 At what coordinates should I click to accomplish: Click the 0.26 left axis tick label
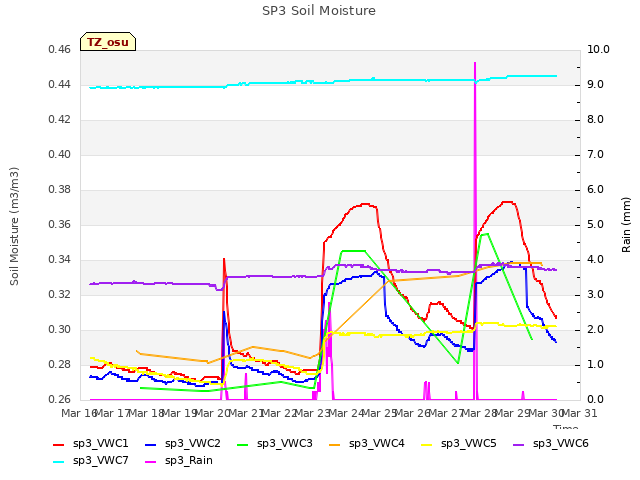point(60,400)
